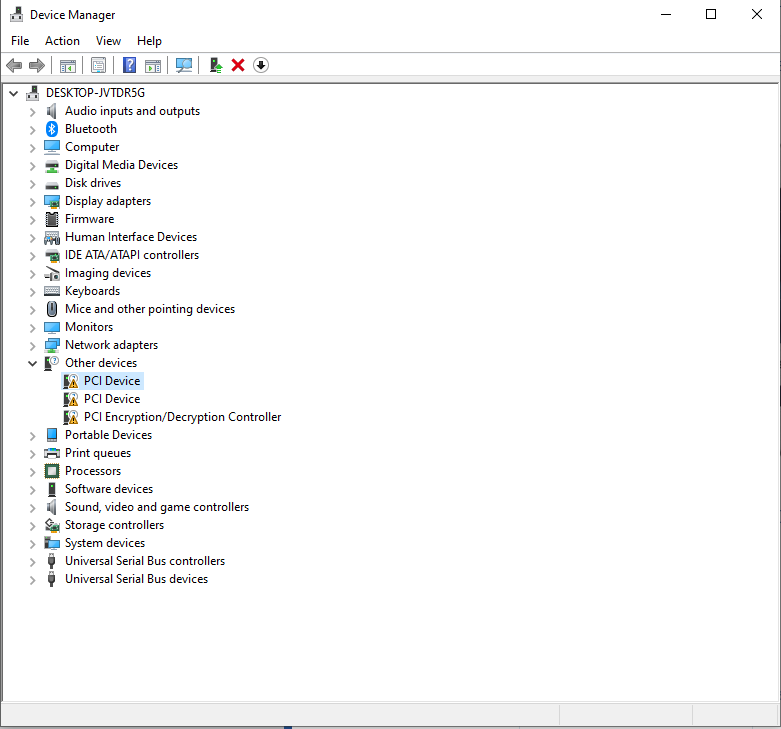Screen dimensions: 781x729
Task: Select the Network adapters label
Action: (x=112, y=345)
